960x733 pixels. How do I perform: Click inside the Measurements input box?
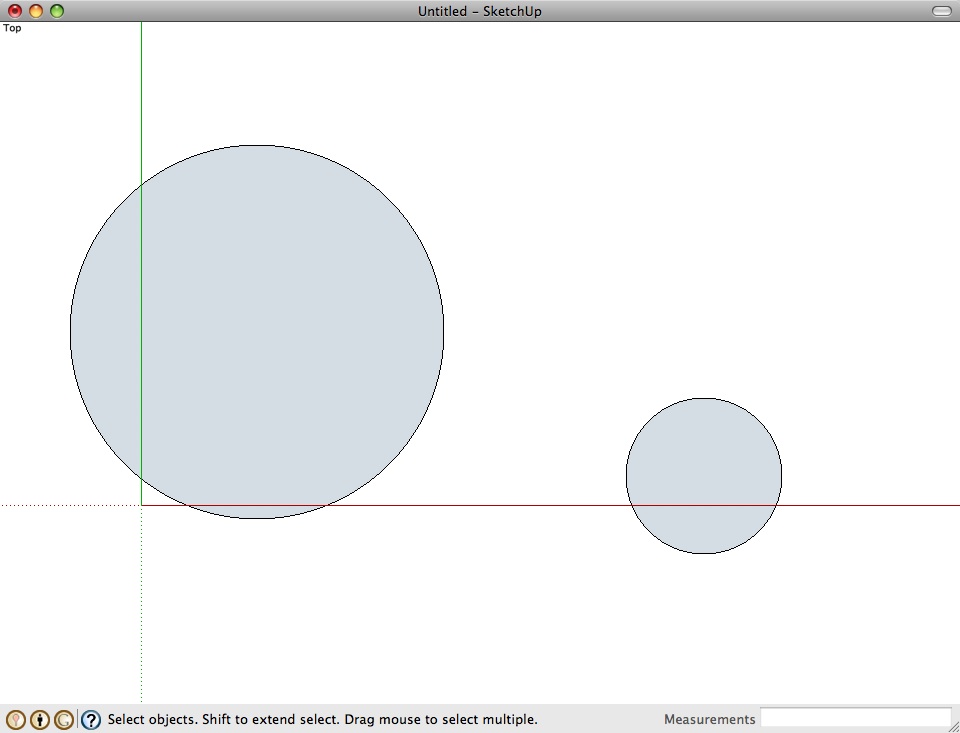[x=855, y=717]
